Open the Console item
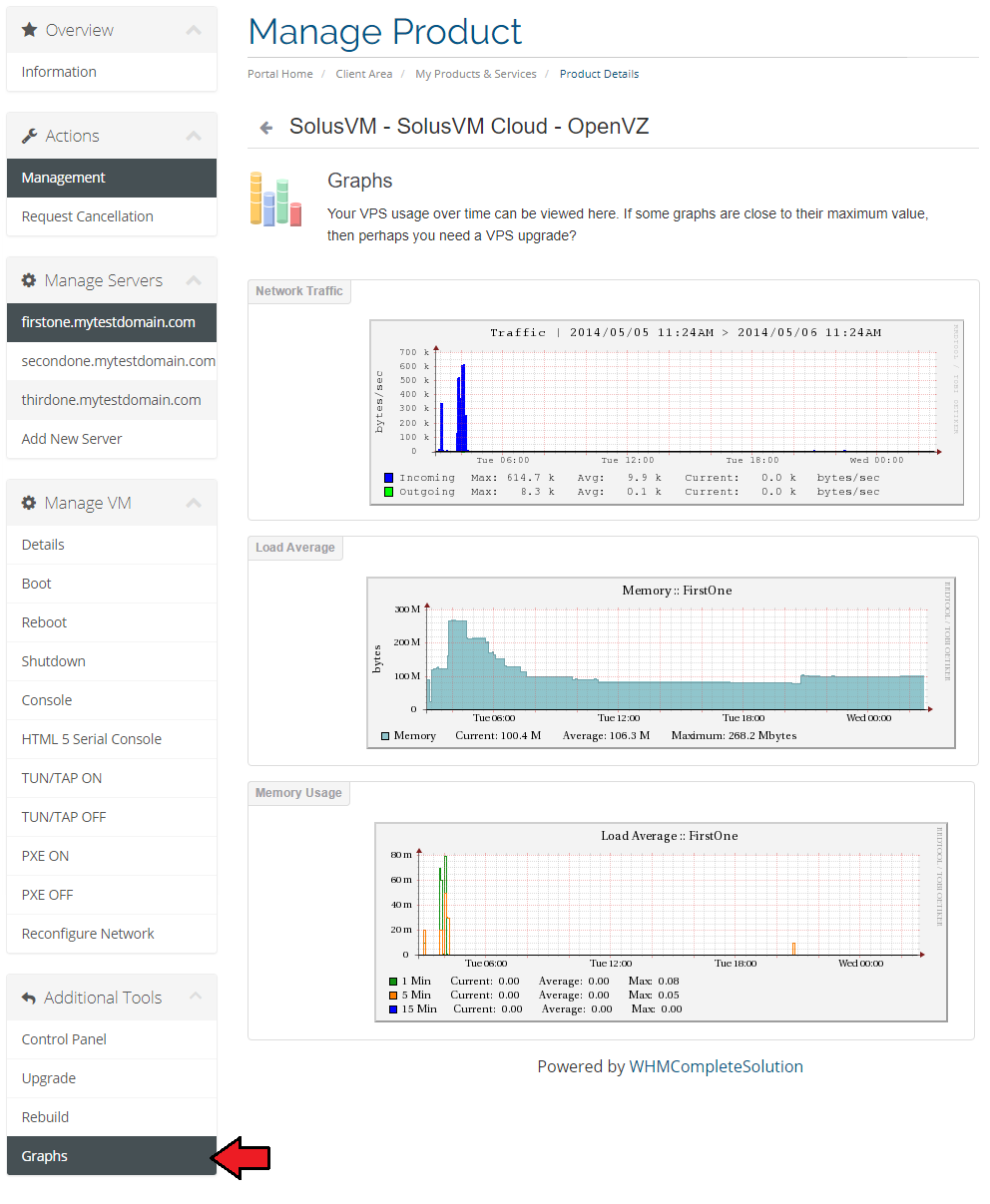990x1204 pixels. (x=112, y=700)
